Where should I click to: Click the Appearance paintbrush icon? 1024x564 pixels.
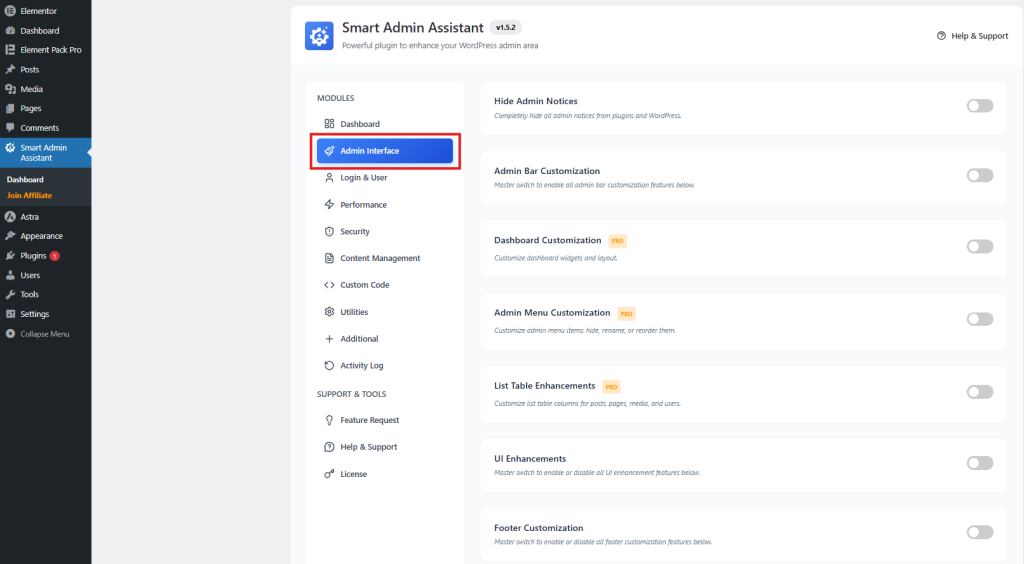point(10,236)
